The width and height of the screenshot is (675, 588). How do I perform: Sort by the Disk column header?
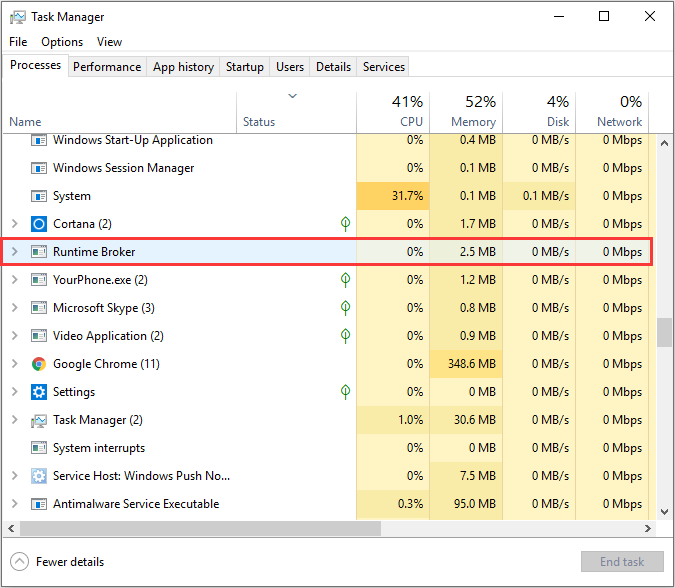[x=539, y=112]
